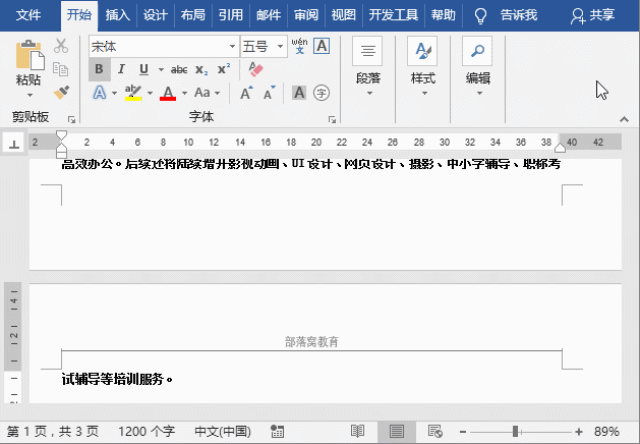Viewport: 640px width, 444px height.
Task: Copy selection with the copy icon
Action: click(x=61, y=69)
